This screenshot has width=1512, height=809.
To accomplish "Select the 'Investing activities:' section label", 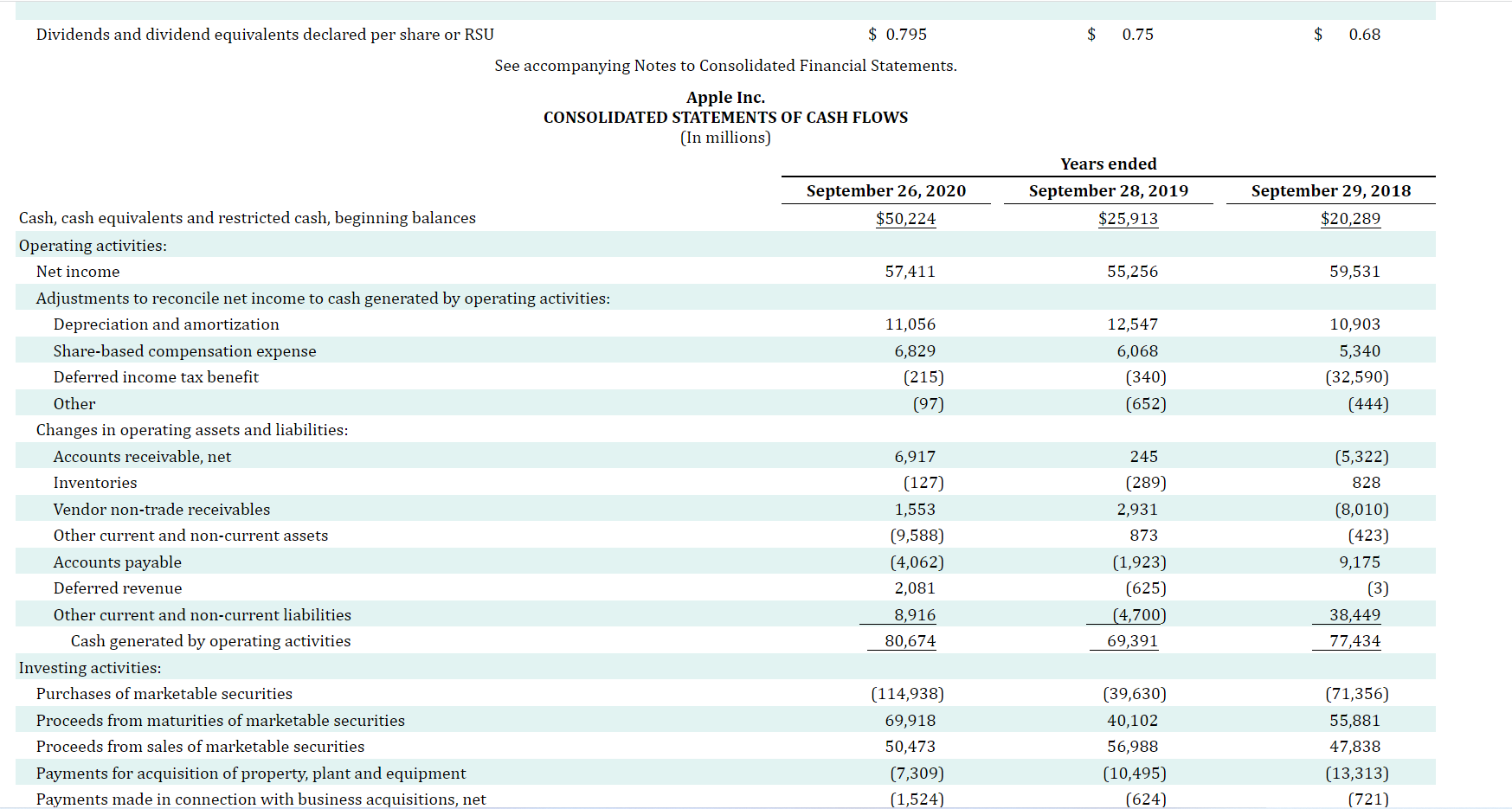I will [x=90, y=668].
